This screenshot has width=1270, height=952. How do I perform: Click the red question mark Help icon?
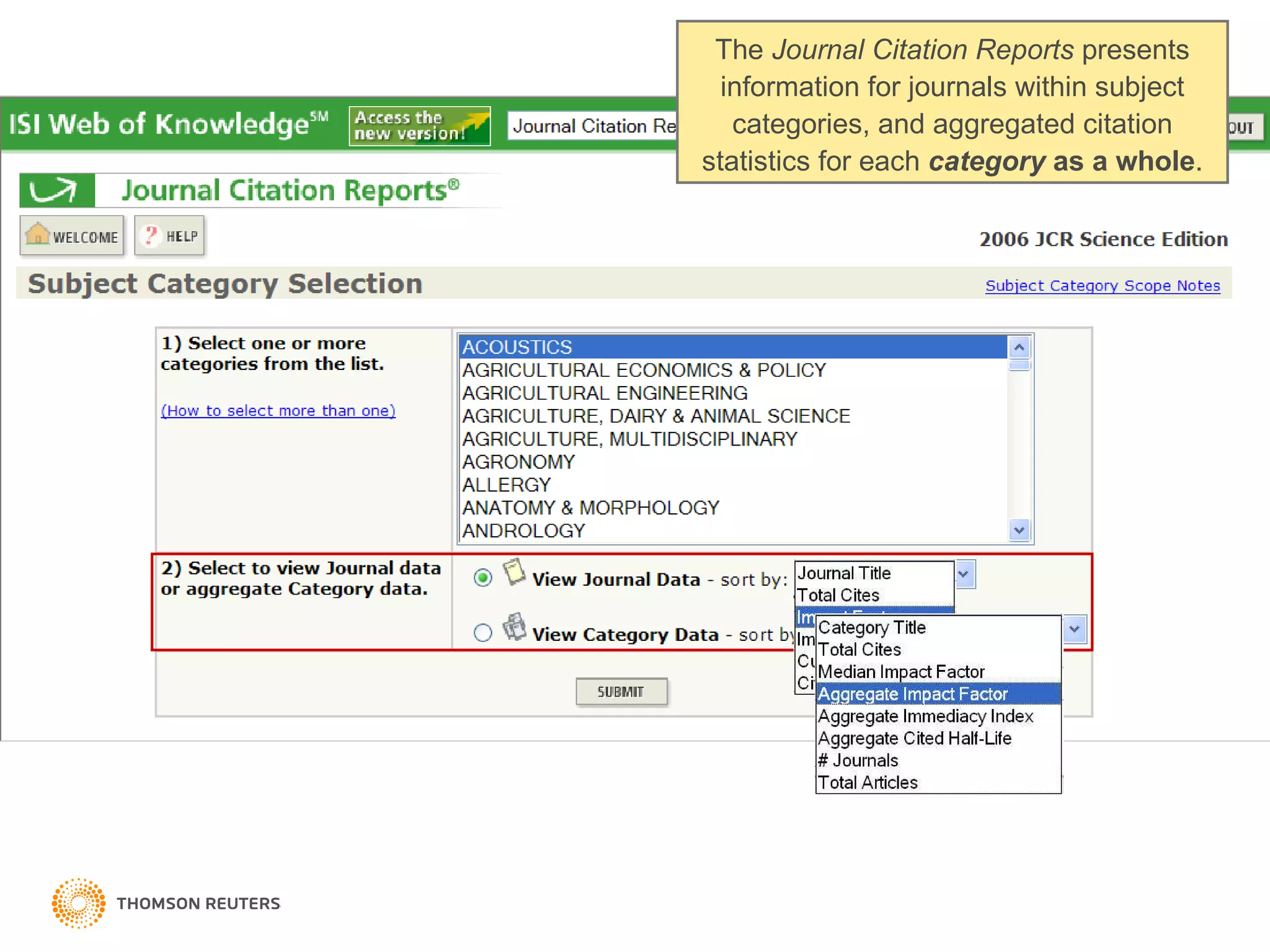[x=150, y=236]
